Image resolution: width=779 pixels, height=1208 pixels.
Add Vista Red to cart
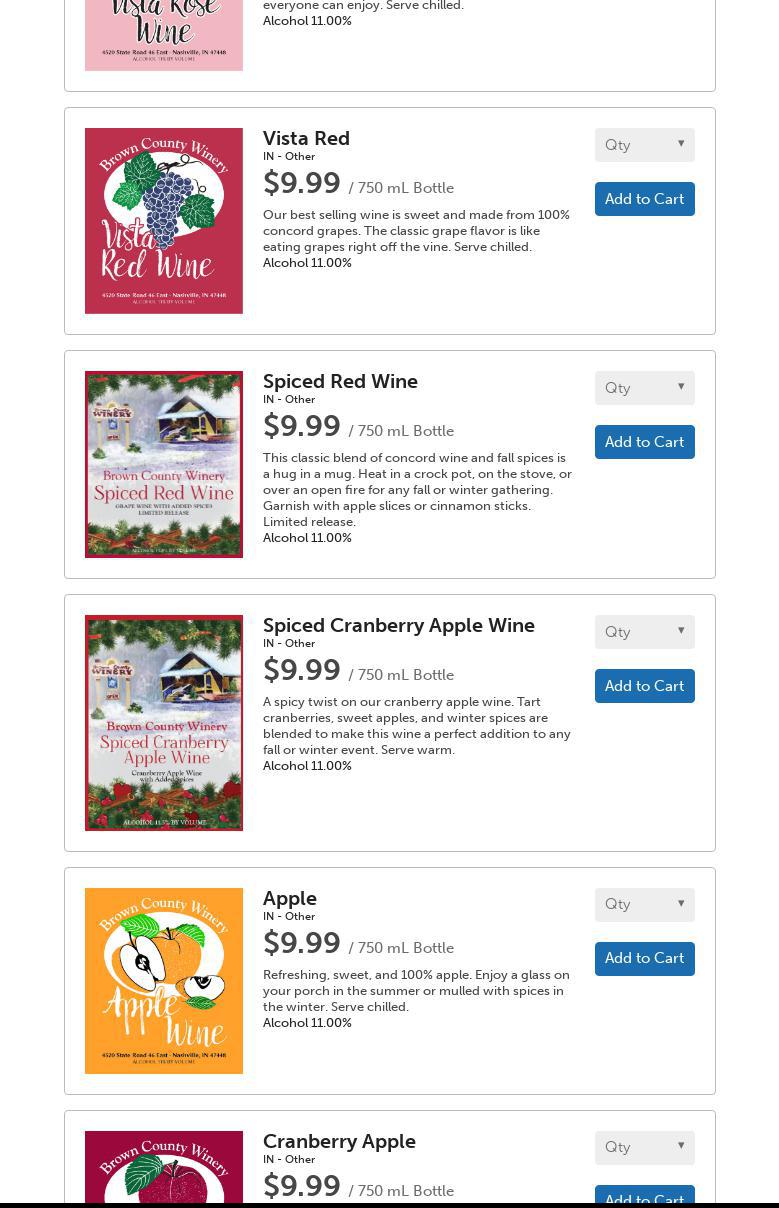[644, 199]
